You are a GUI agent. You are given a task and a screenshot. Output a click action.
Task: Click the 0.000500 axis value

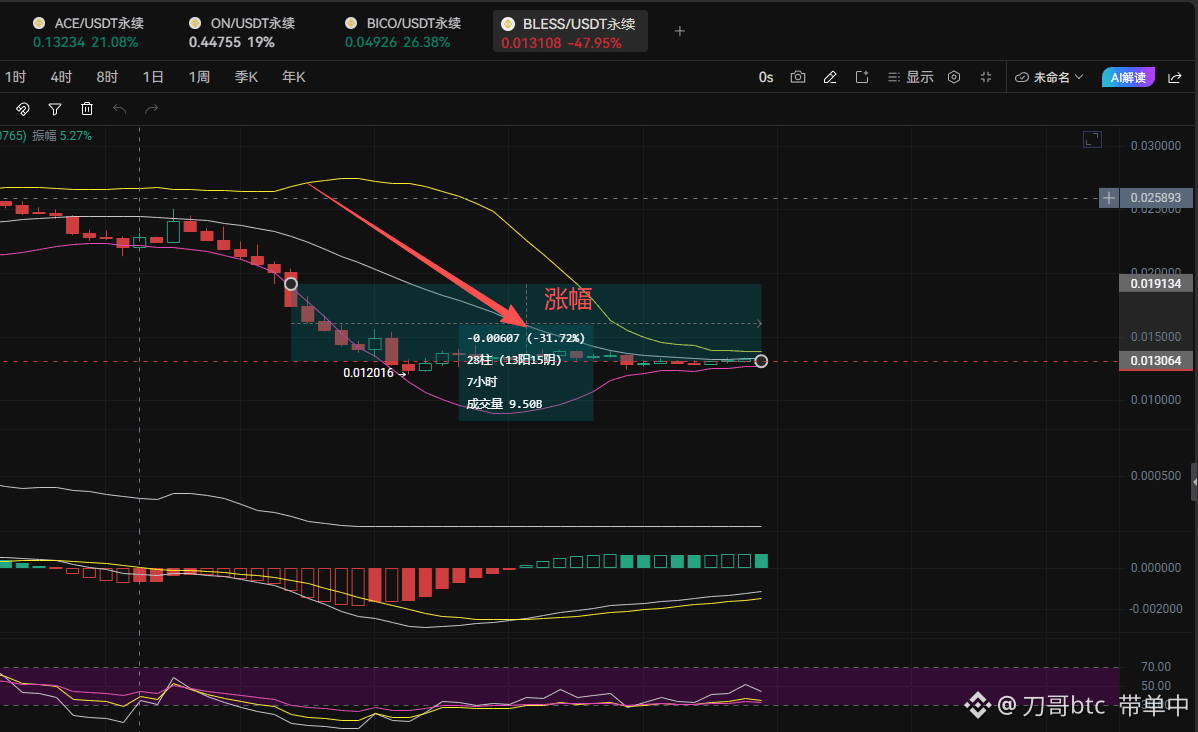pyautogui.click(x=1155, y=475)
